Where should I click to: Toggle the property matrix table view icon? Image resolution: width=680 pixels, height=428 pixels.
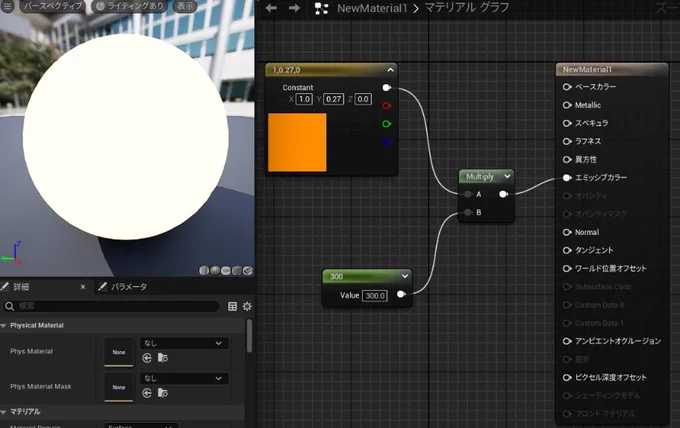coord(232,307)
